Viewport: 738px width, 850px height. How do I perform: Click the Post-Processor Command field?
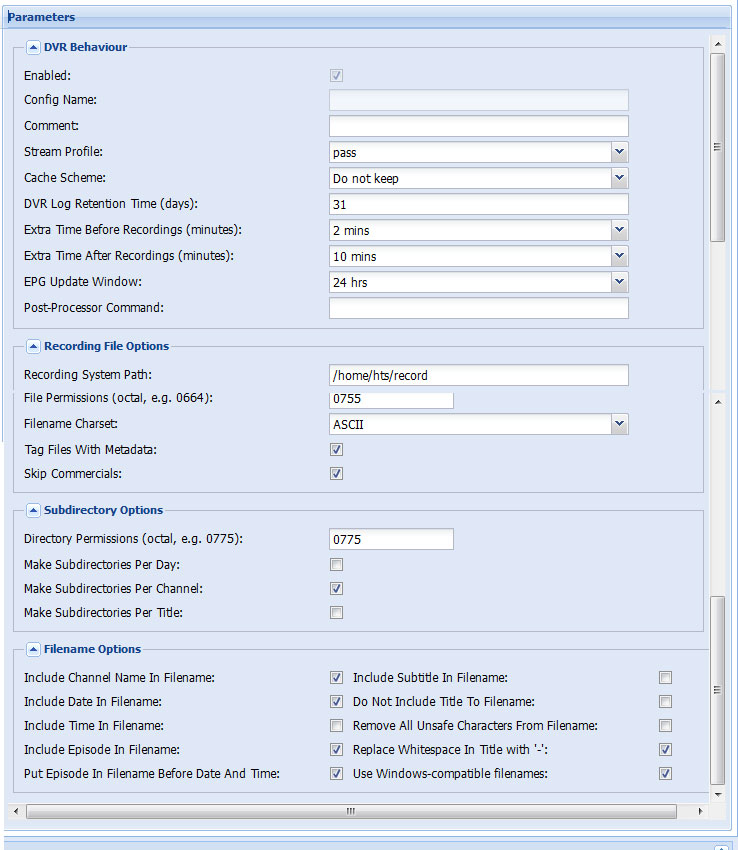point(479,308)
